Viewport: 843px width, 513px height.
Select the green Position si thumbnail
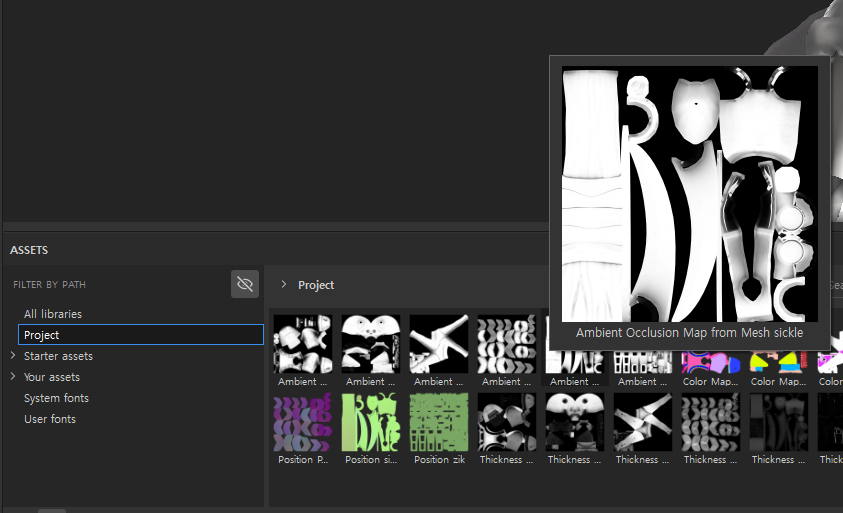tap(371, 422)
